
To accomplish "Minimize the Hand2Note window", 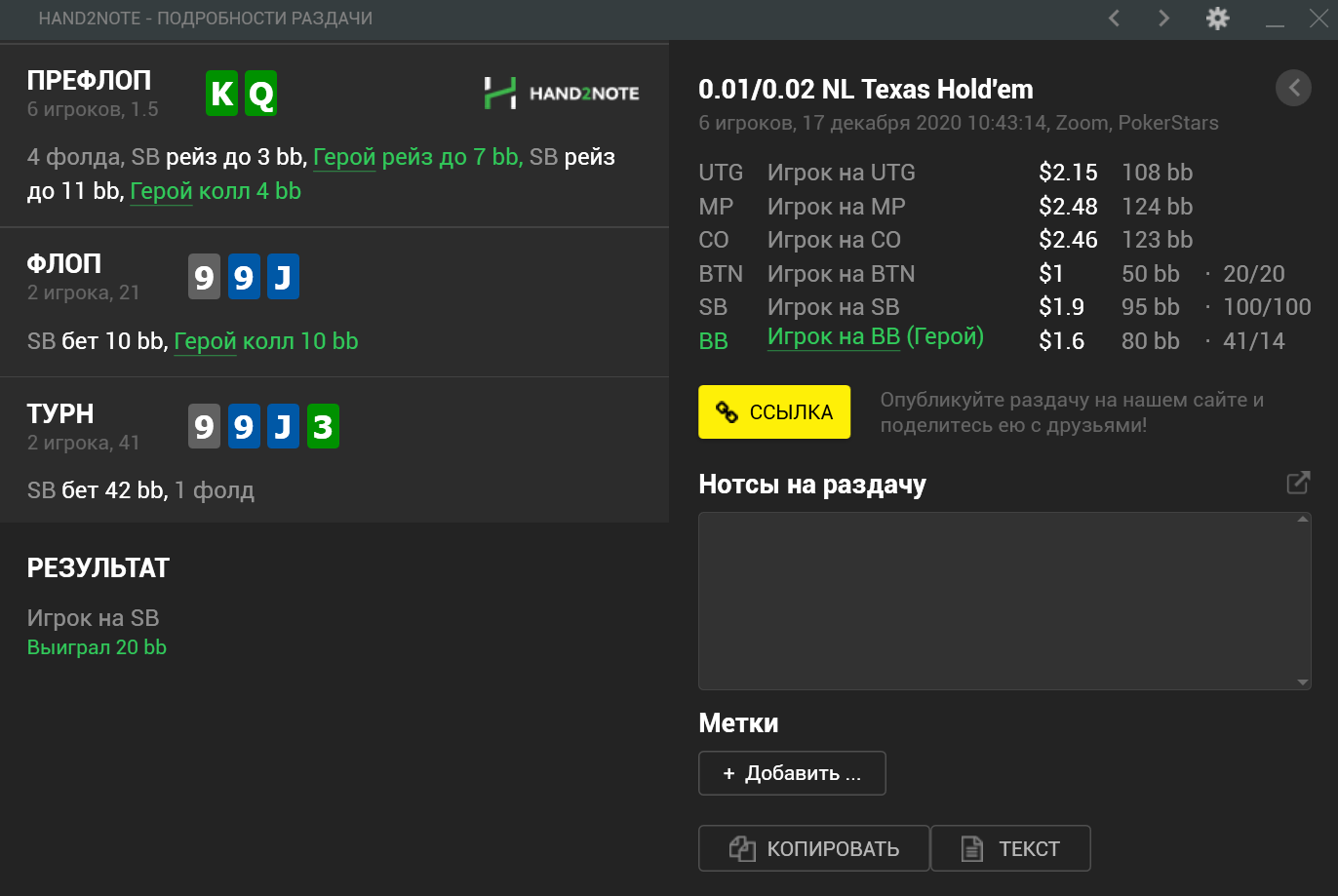I will tap(1274, 19).
